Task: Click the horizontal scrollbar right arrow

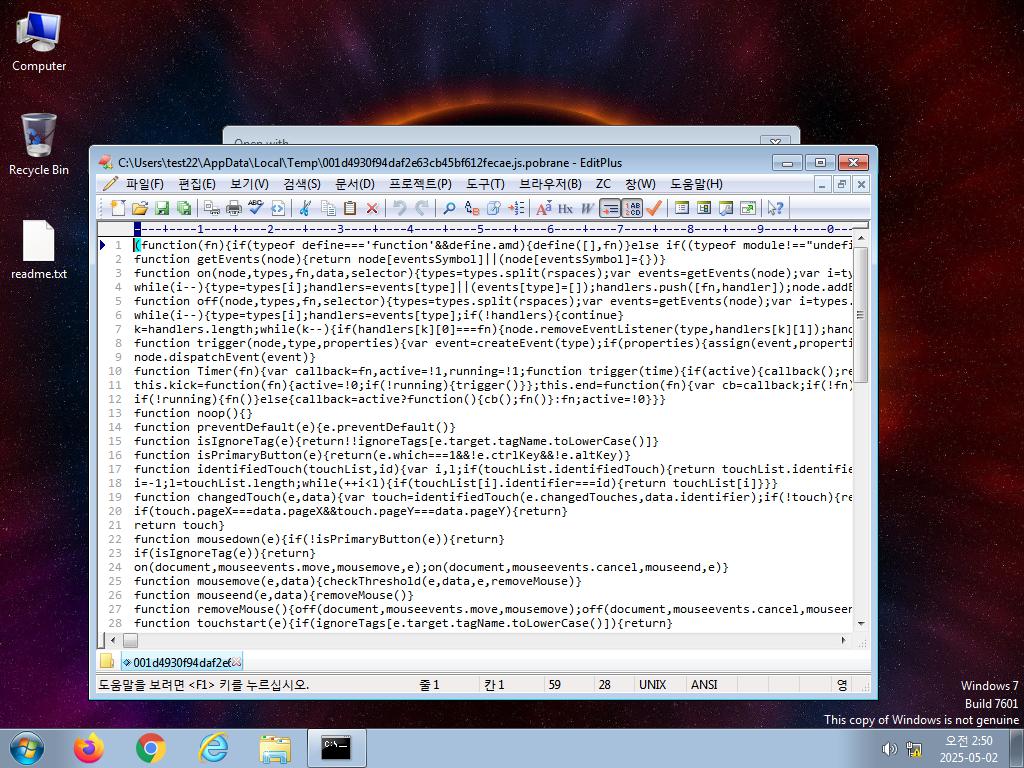Action: tap(843, 641)
